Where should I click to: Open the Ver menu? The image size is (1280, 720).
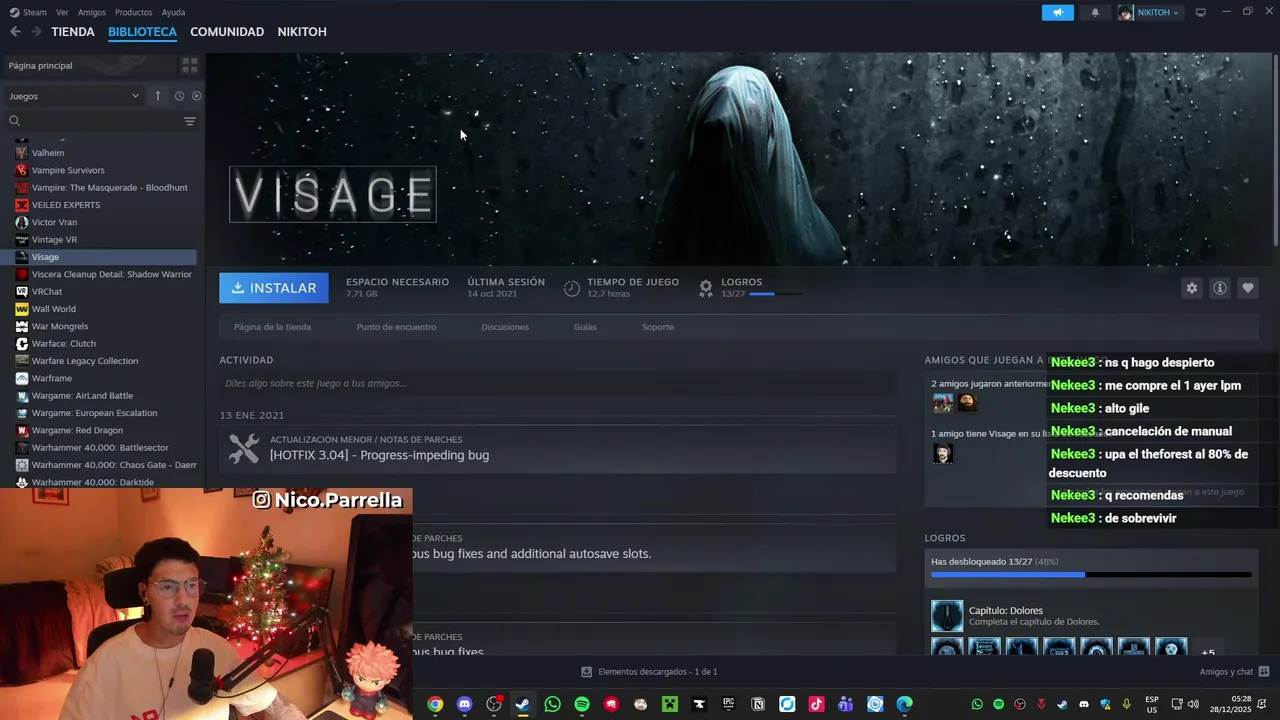62,13
